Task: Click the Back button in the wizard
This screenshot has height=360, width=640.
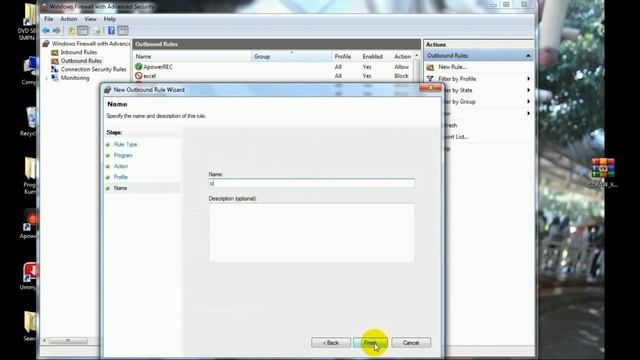Action: [x=331, y=343]
